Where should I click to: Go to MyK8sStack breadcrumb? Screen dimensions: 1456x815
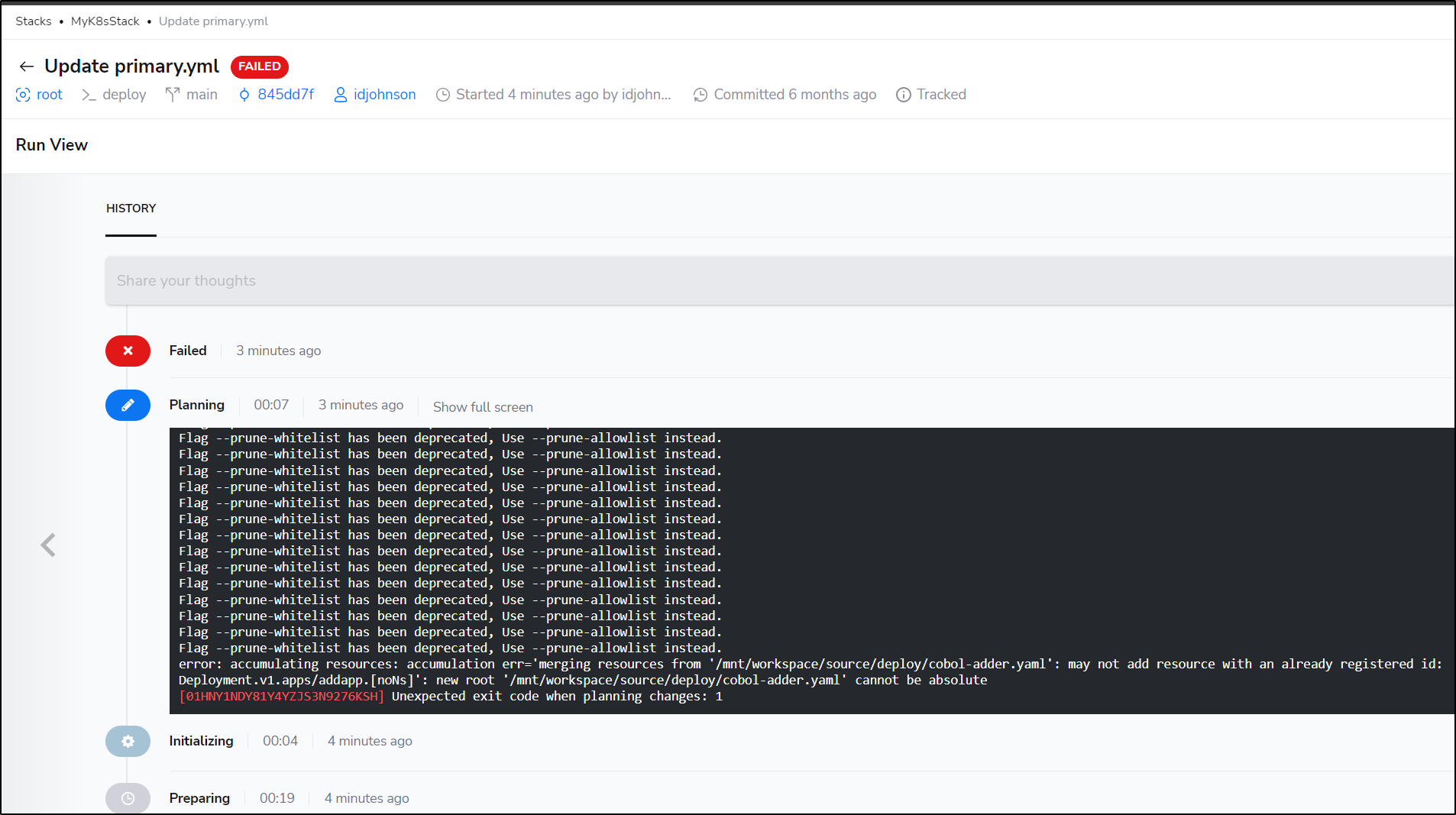pyautogui.click(x=105, y=21)
